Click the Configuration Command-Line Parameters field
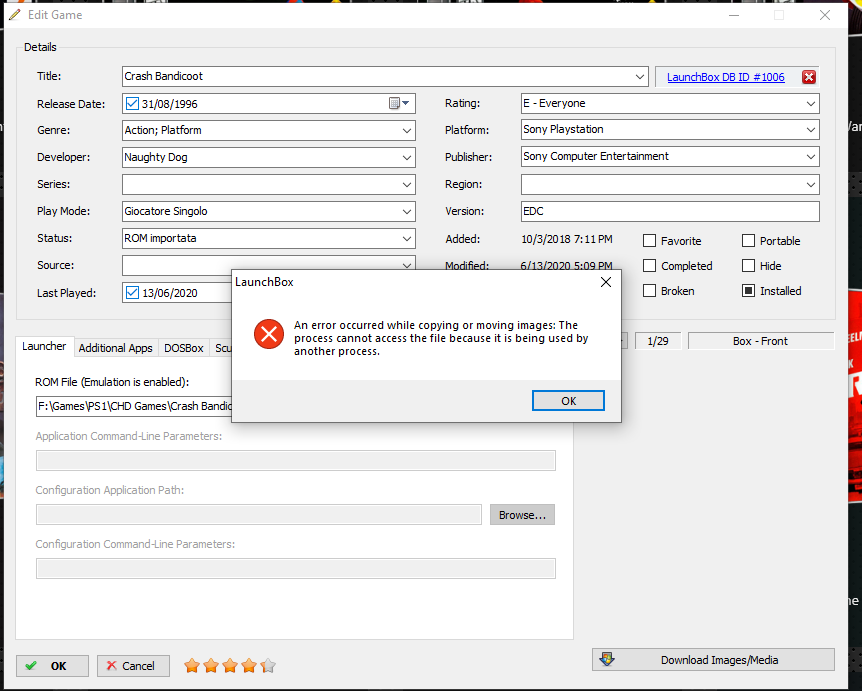862x691 pixels. [x=296, y=568]
